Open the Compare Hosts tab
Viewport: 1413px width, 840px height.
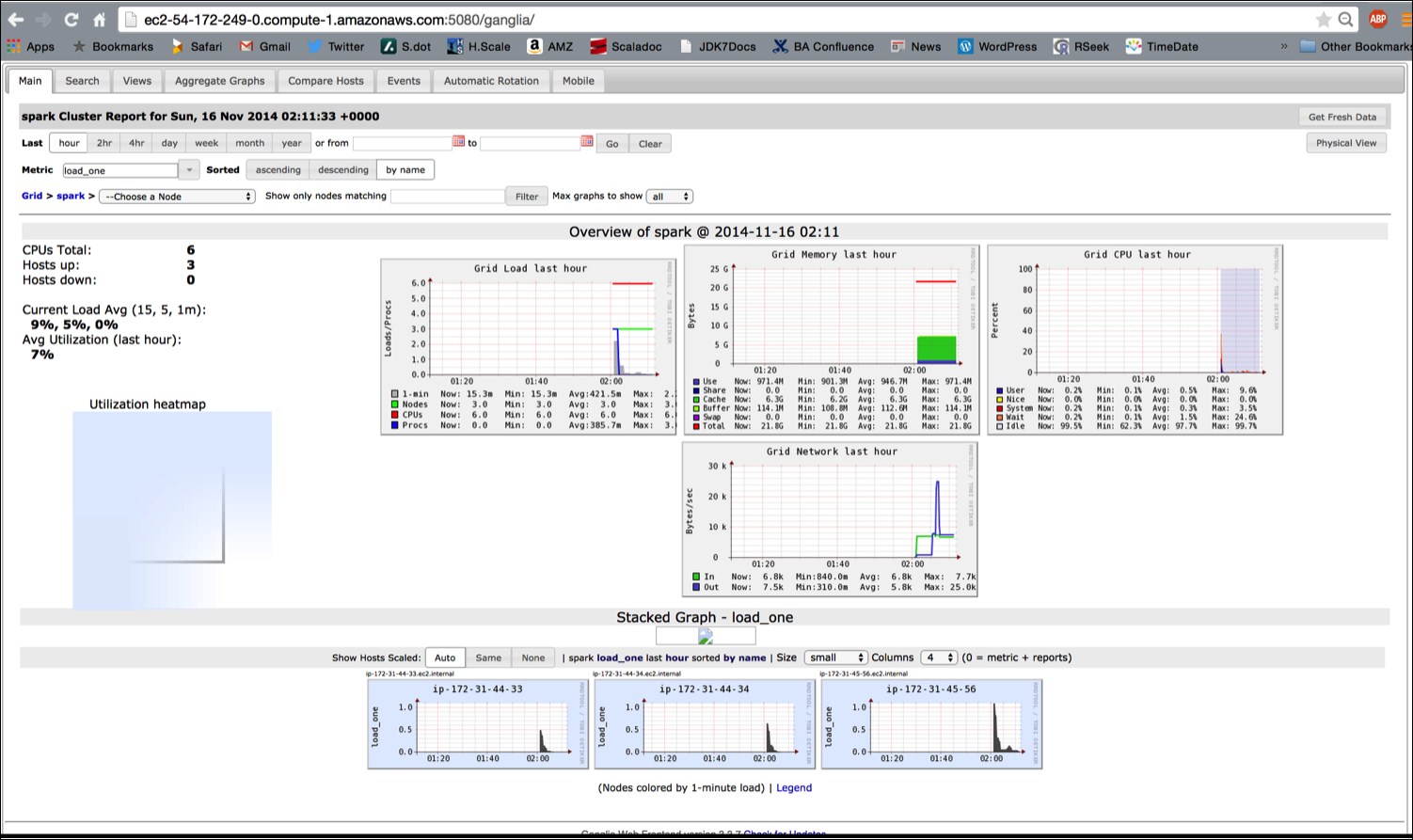(325, 81)
